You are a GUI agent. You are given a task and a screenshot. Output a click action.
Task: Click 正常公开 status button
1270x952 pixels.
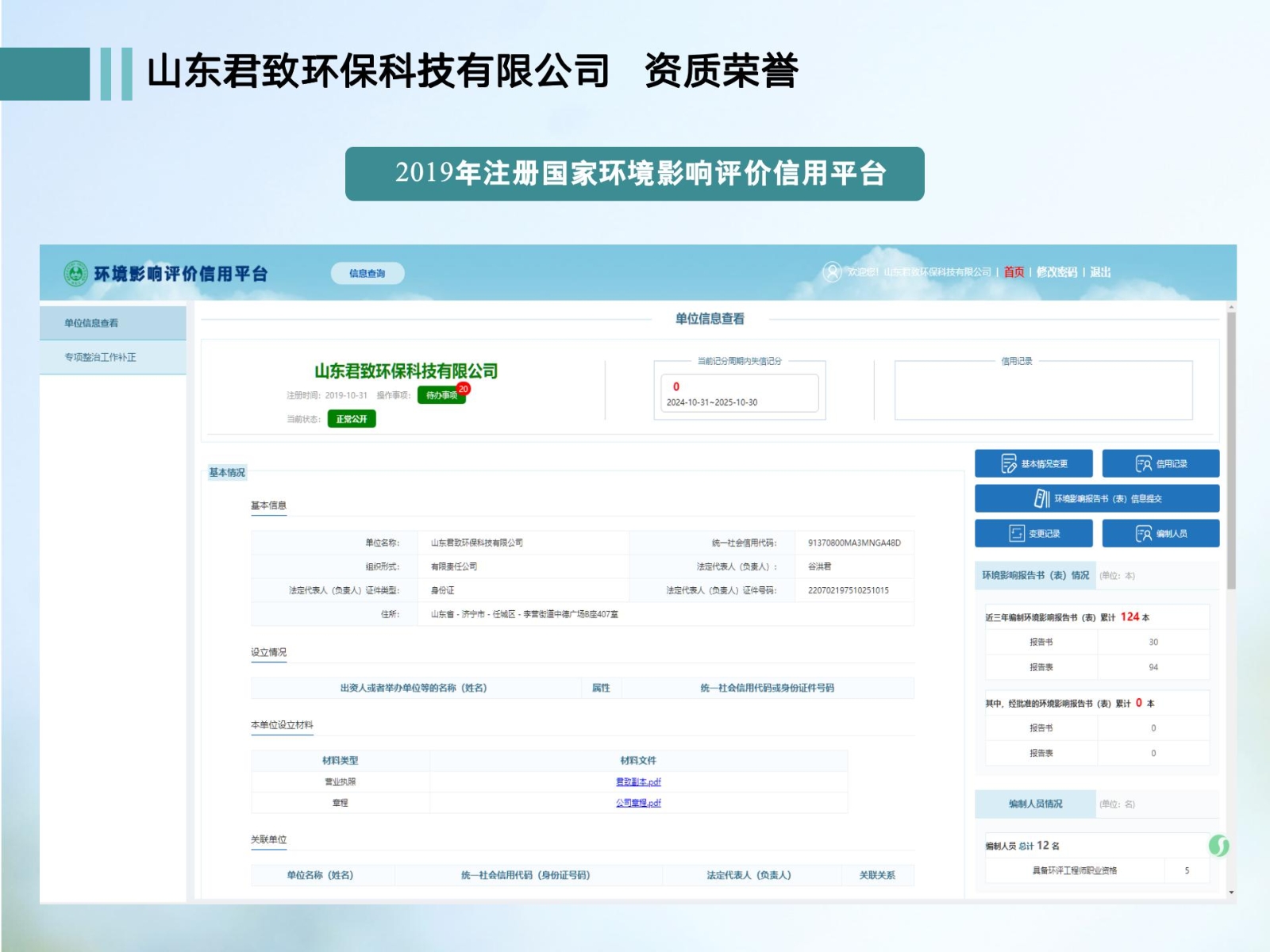pyautogui.click(x=351, y=419)
